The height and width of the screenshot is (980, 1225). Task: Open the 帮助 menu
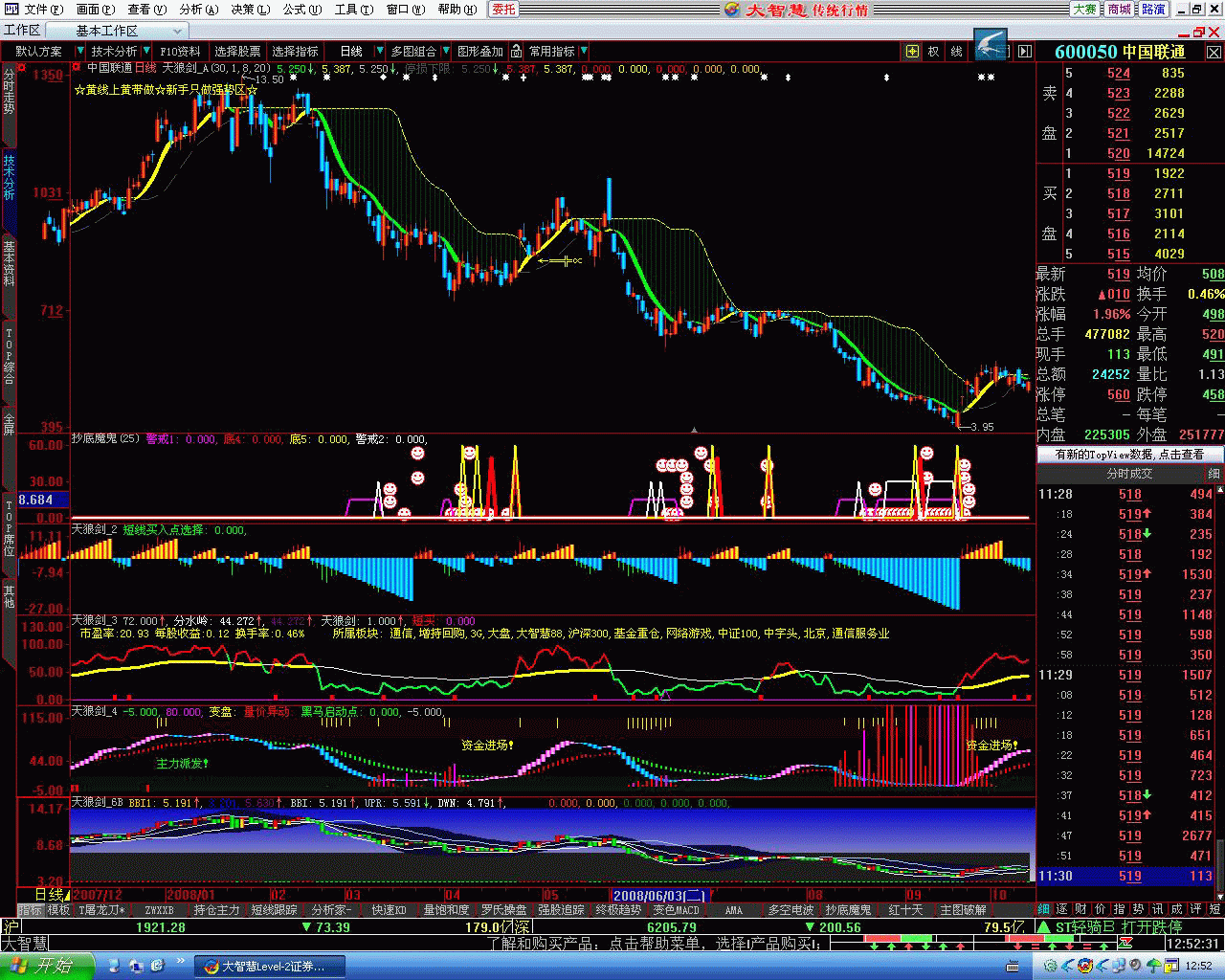tap(457, 9)
